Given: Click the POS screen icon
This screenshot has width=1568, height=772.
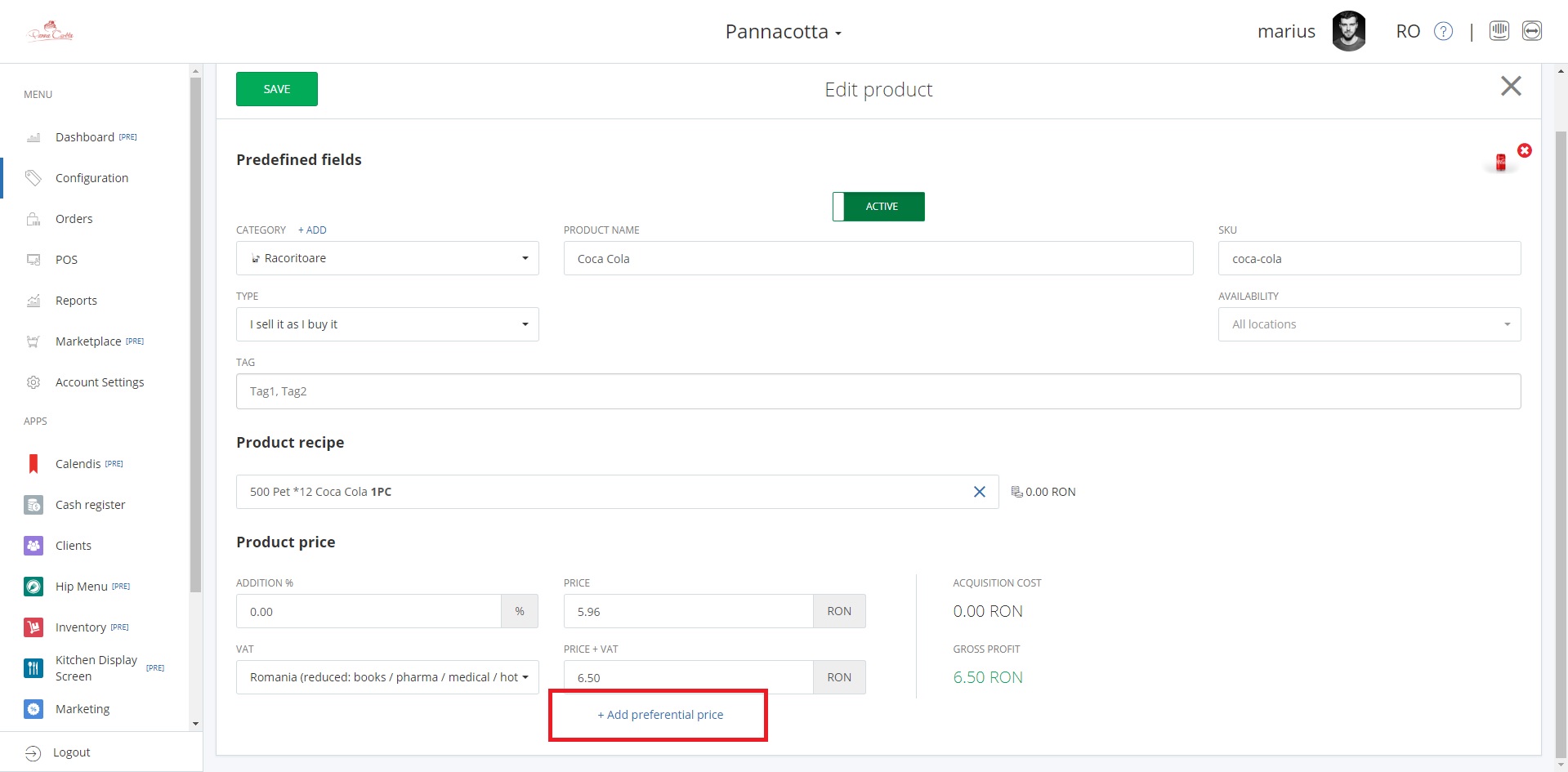Looking at the screenshot, I should point(34,260).
